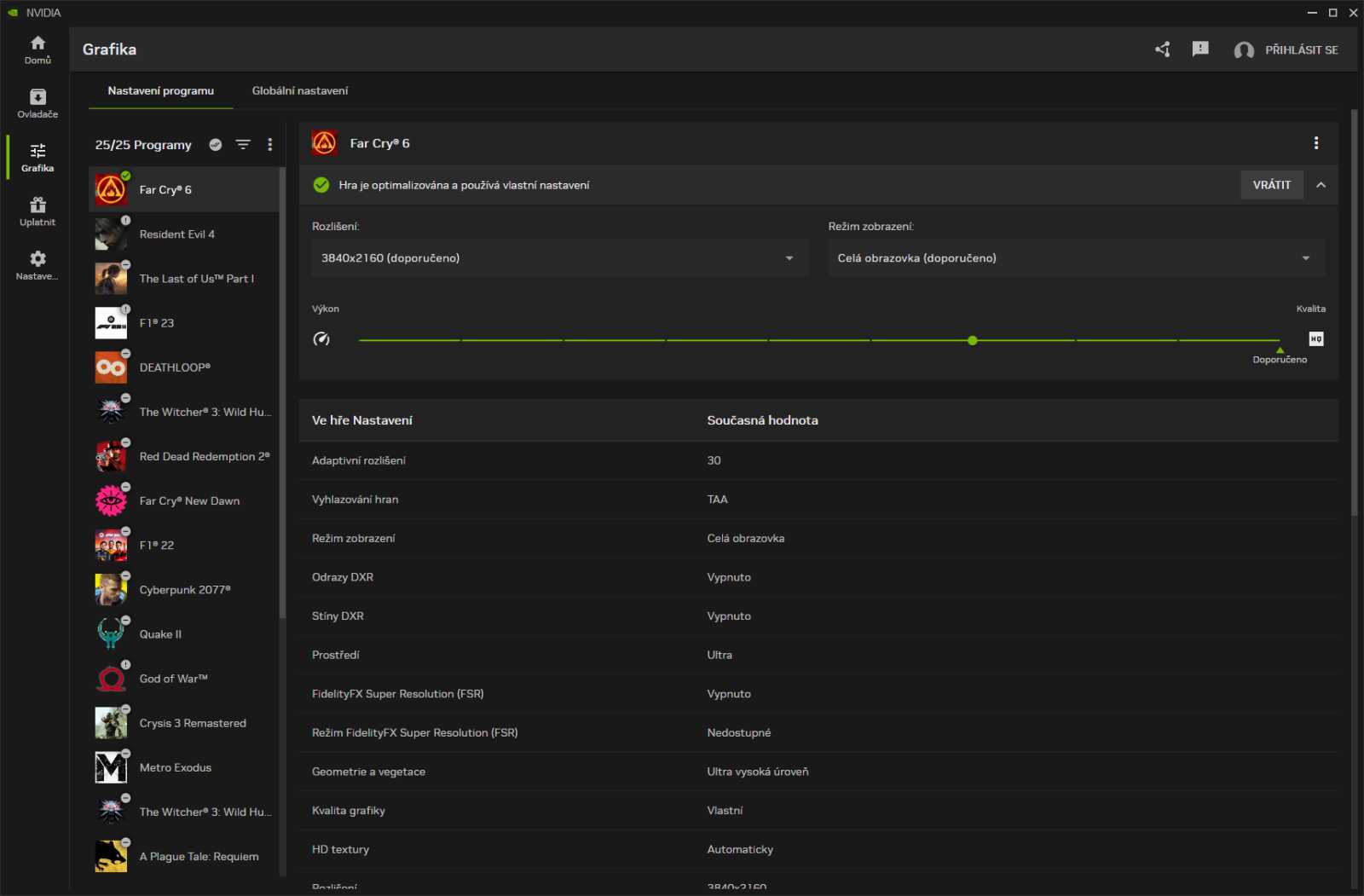This screenshot has width=1364, height=896.
Task: Select Cyberpunk 2077 in program list
Action: (x=183, y=590)
